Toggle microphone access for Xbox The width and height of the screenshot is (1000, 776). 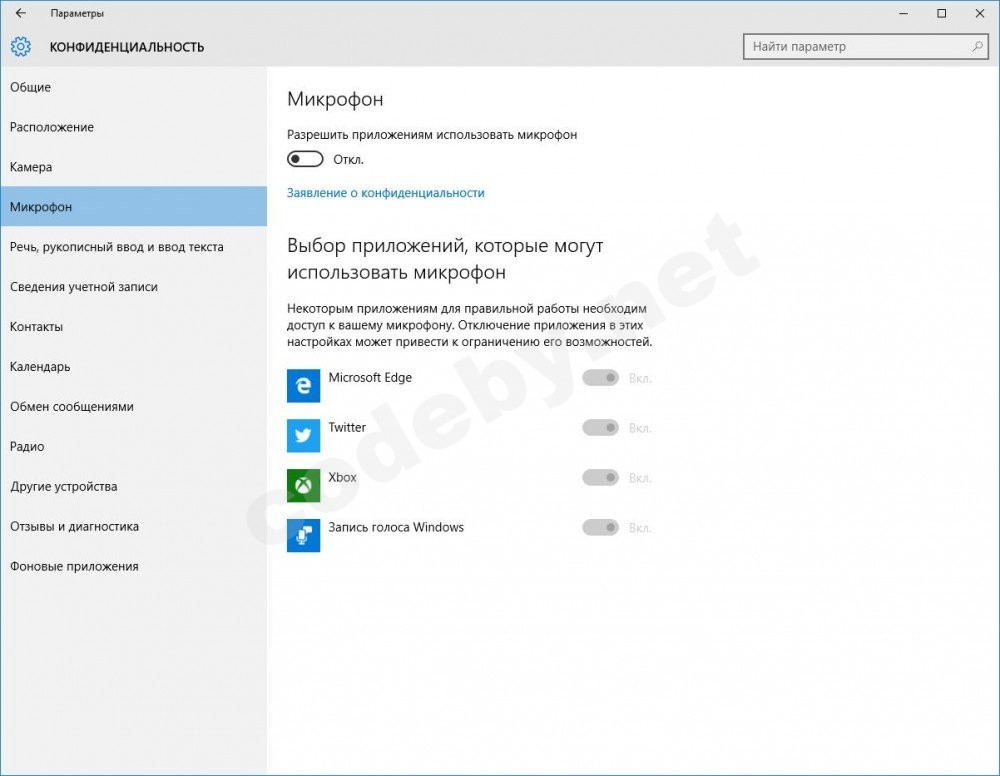tap(600, 478)
